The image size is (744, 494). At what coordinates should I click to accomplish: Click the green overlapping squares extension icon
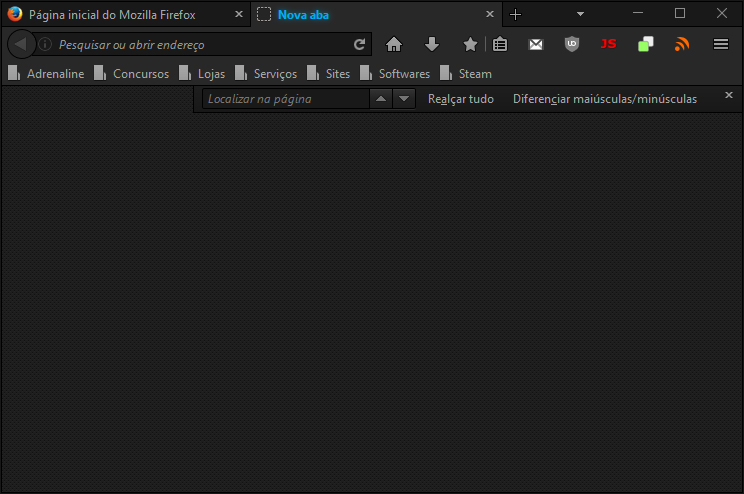click(x=645, y=44)
